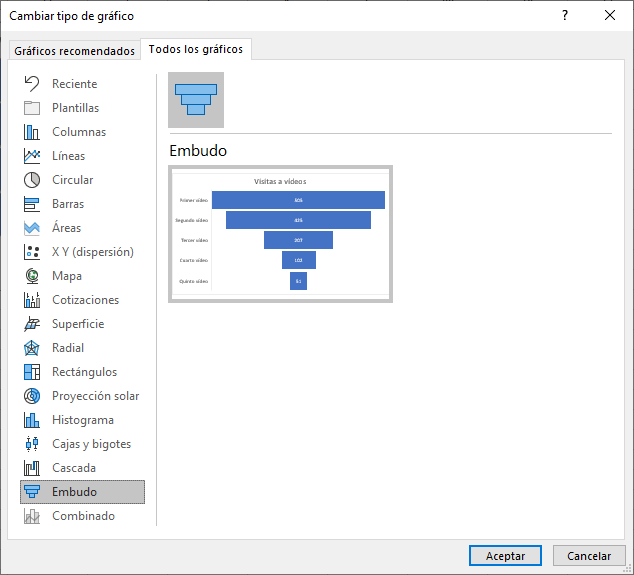Pick the Circular pie chart icon
Viewport: 634px width, 575px height.
click(x=32, y=180)
